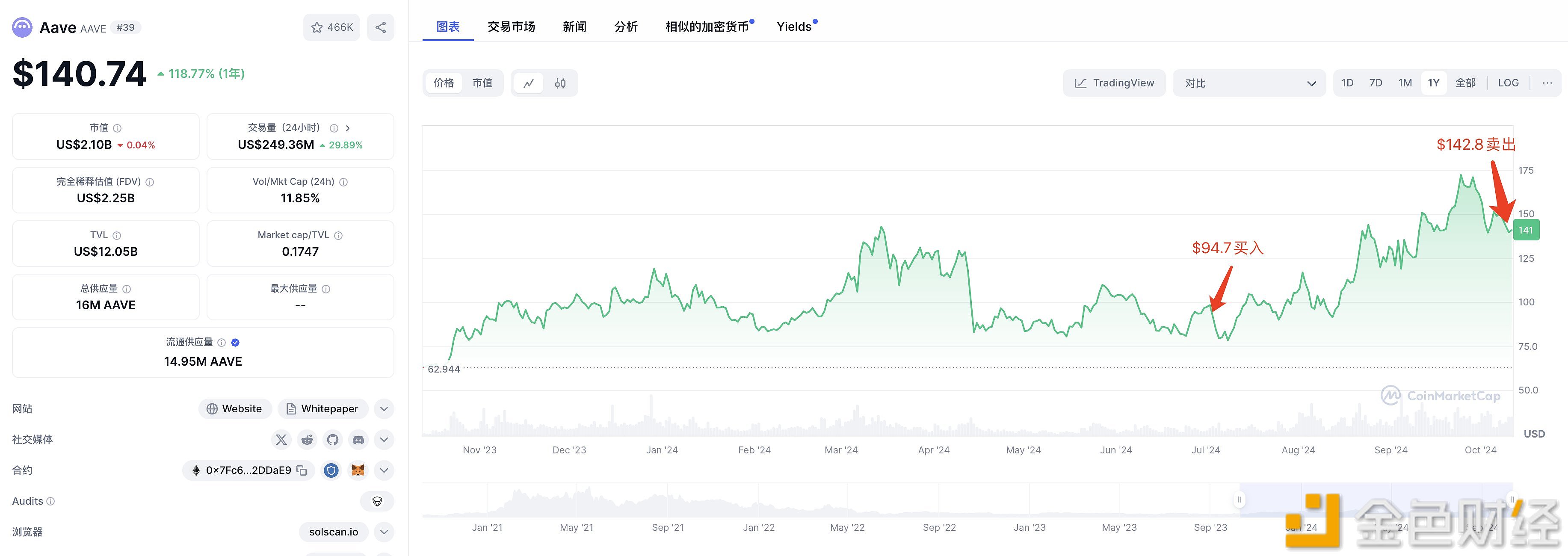The height and width of the screenshot is (556, 1568).
Task: Open the 对比 compare dropdown
Action: coord(1249,83)
